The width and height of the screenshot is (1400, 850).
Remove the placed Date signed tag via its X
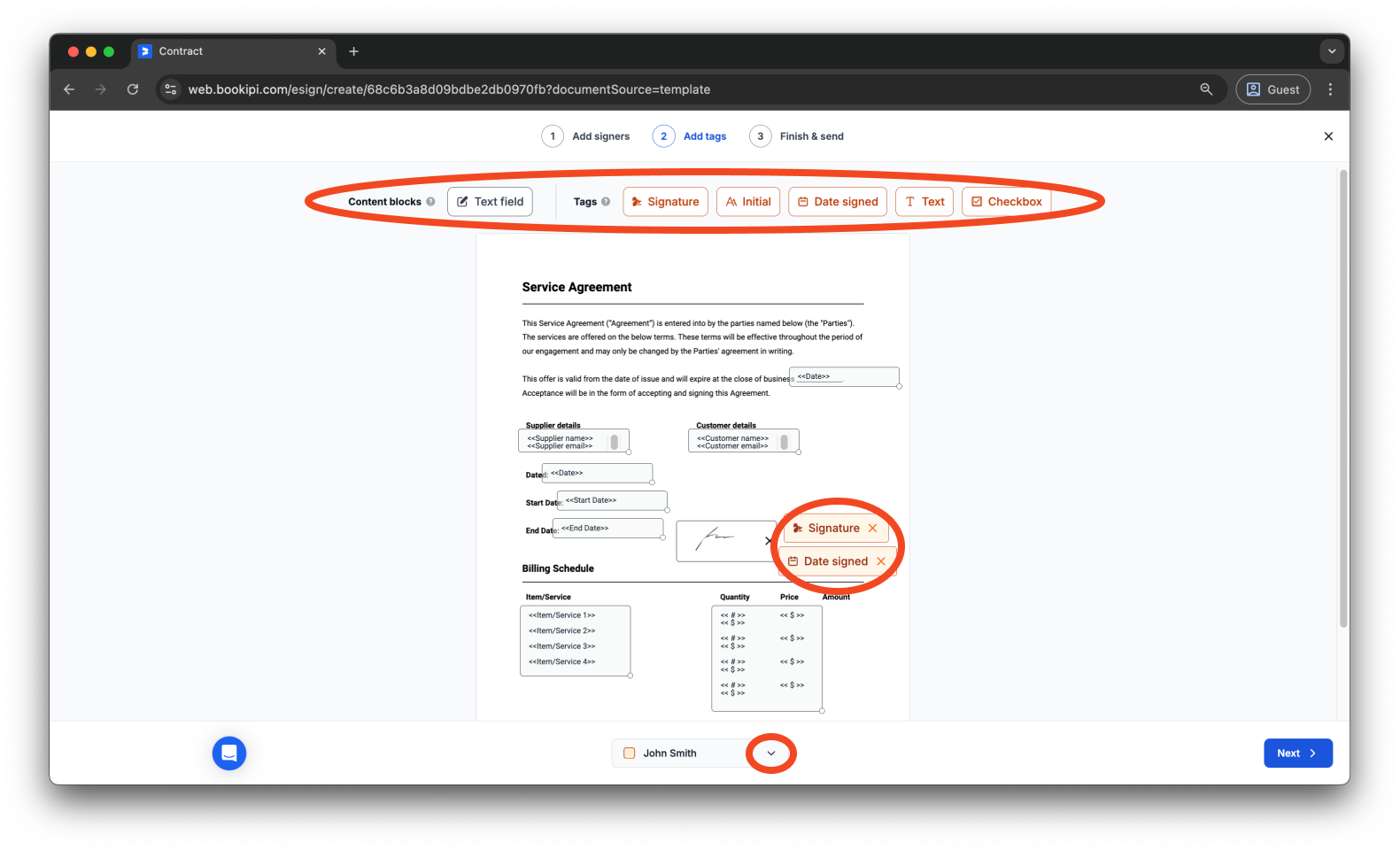[881, 561]
